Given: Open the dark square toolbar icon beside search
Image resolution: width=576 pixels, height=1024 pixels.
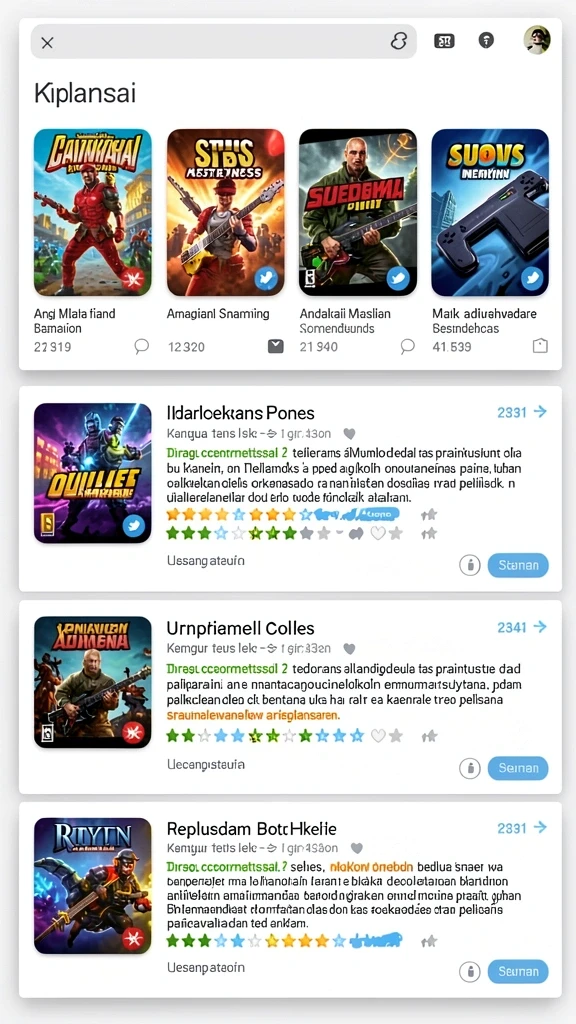Looking at the screenshot, I should pyautogui.click(x=443, y=41).
